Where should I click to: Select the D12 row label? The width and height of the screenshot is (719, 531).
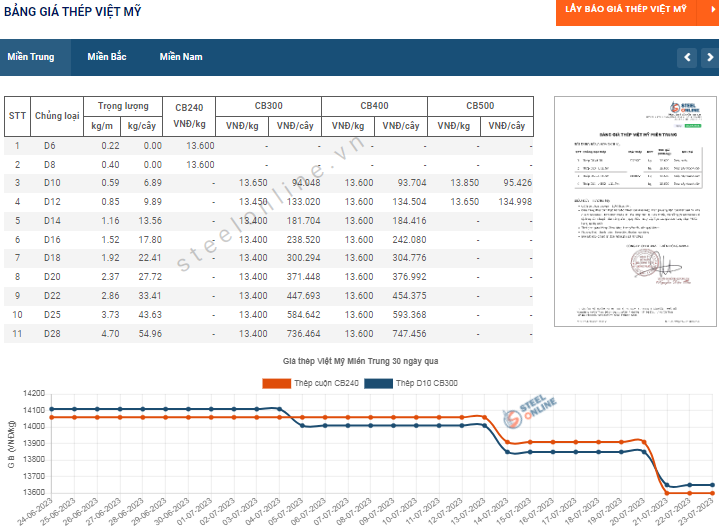point(52,202)
